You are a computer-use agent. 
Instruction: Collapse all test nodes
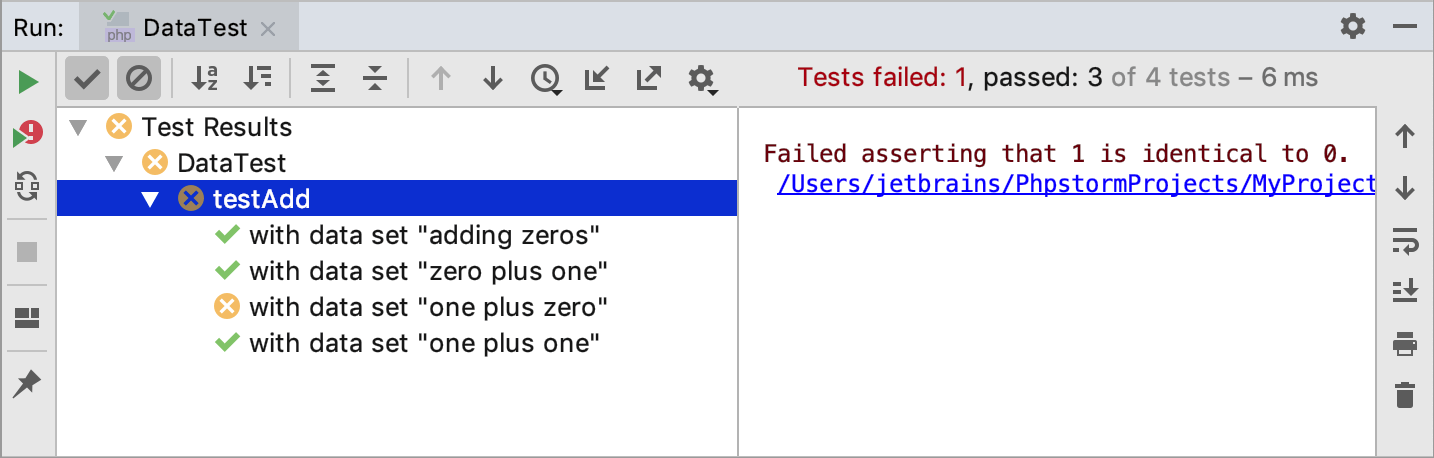click(375, 78)
